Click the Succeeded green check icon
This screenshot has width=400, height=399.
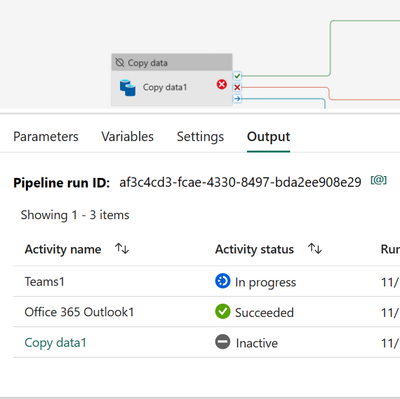[223, 311]
